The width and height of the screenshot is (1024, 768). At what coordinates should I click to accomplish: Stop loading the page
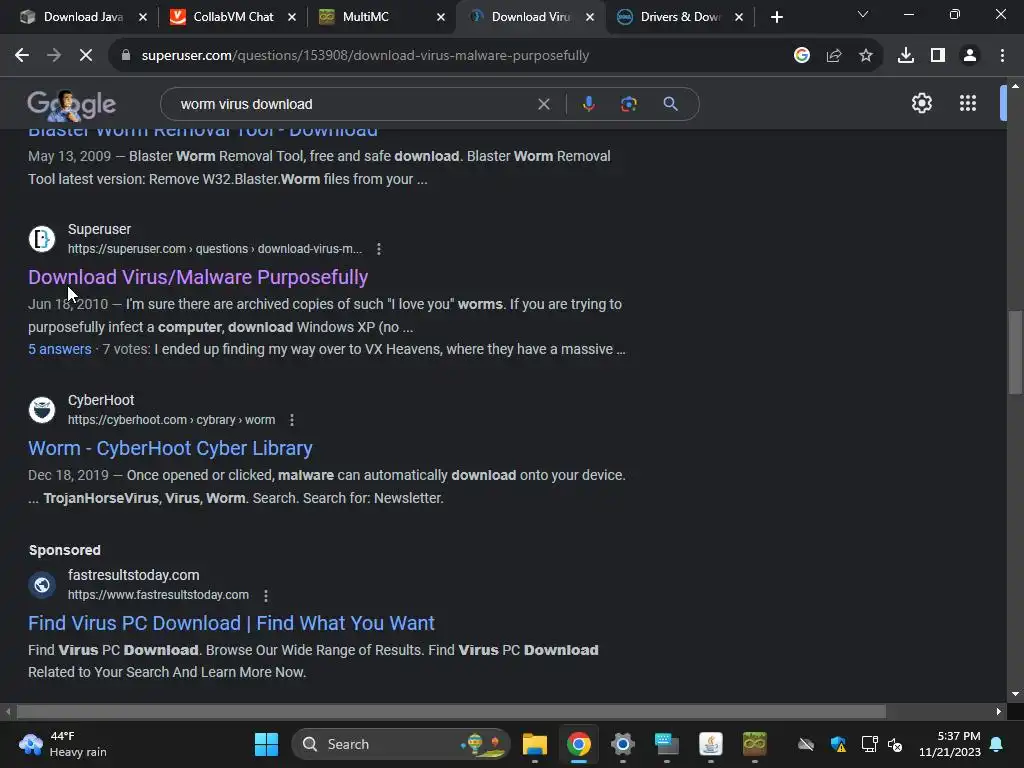[x=86, y=56]
